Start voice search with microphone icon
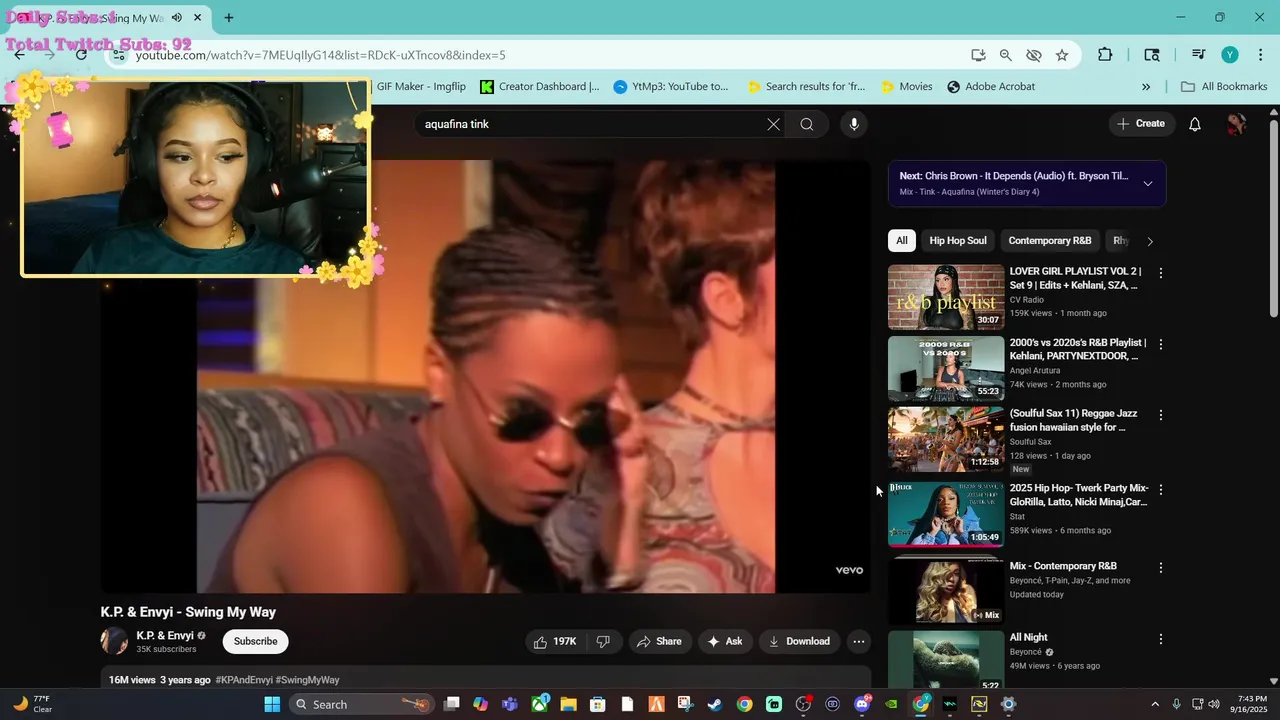Image resolution: width=1280 pixels, height=720 pixels. (x=853, y=124)
